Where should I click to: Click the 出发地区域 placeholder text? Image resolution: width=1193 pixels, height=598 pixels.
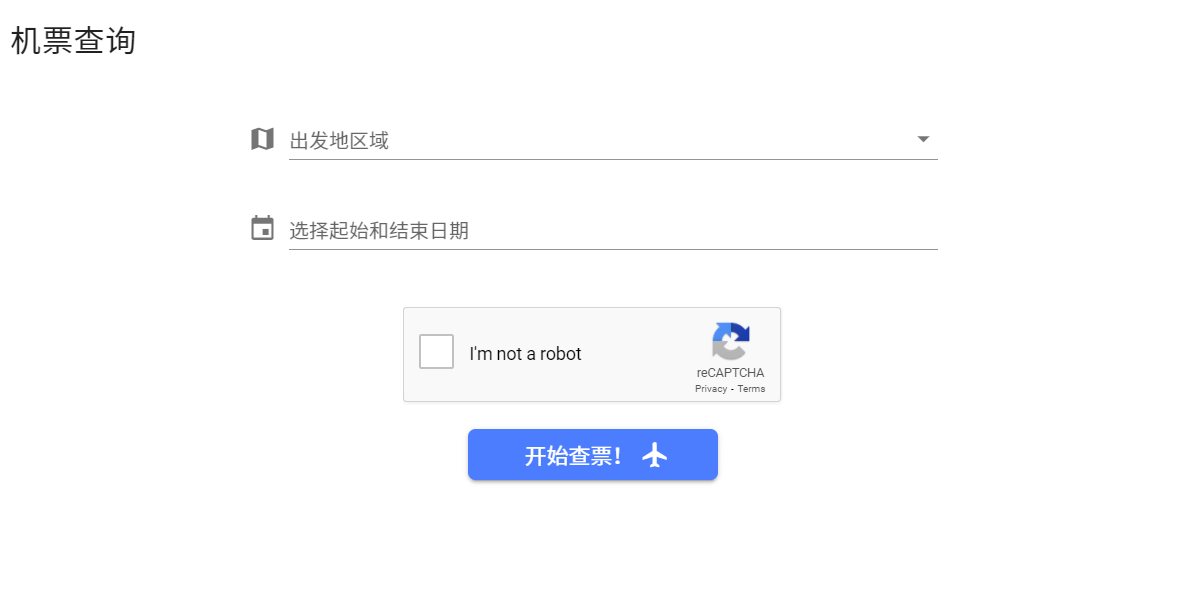pos(339,141)
